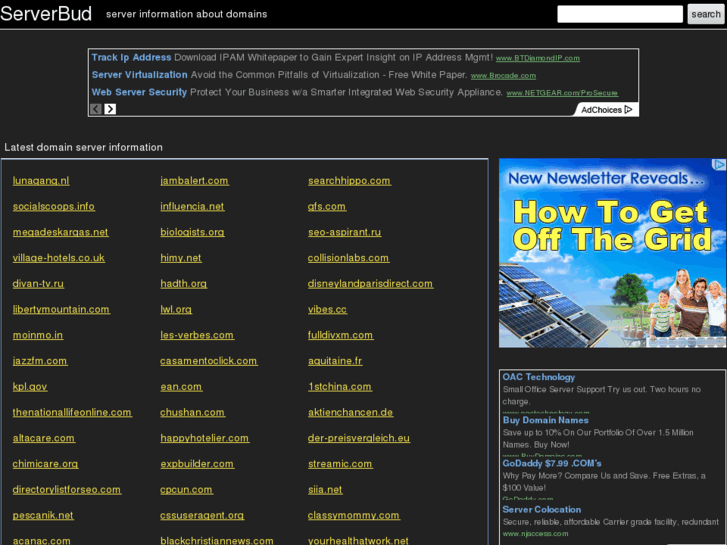Open vibes.cc domain info
Screen dimensions: 727x545
[327, 309]
